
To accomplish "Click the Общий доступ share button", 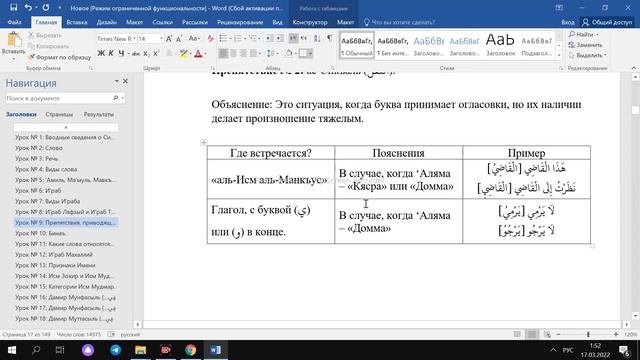I will pos(607,22).
